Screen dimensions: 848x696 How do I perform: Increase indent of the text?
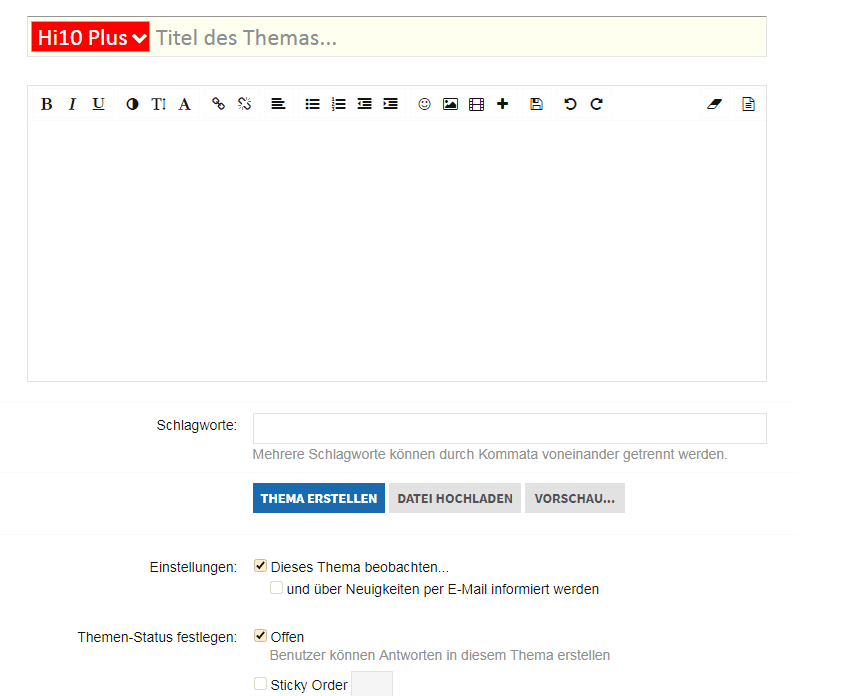click(390, 104)
